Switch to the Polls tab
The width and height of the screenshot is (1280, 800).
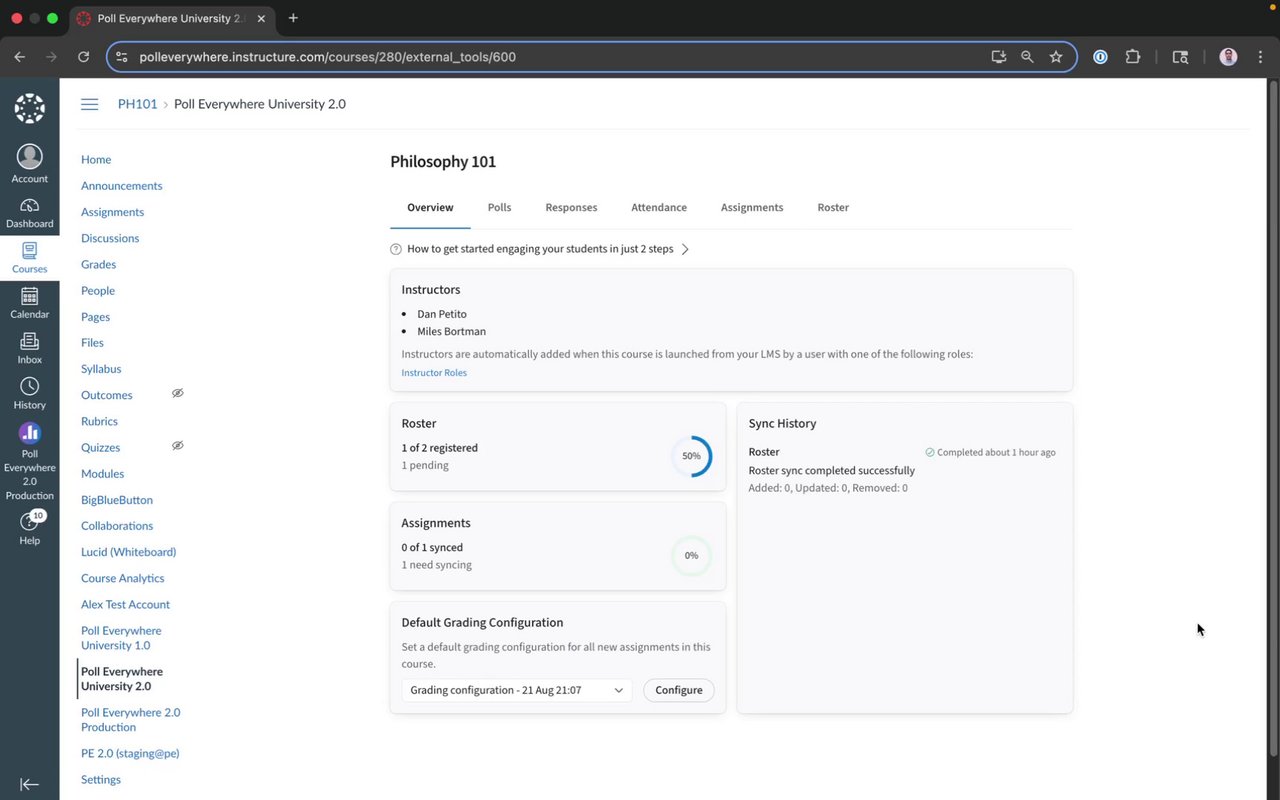click(499, 207)
